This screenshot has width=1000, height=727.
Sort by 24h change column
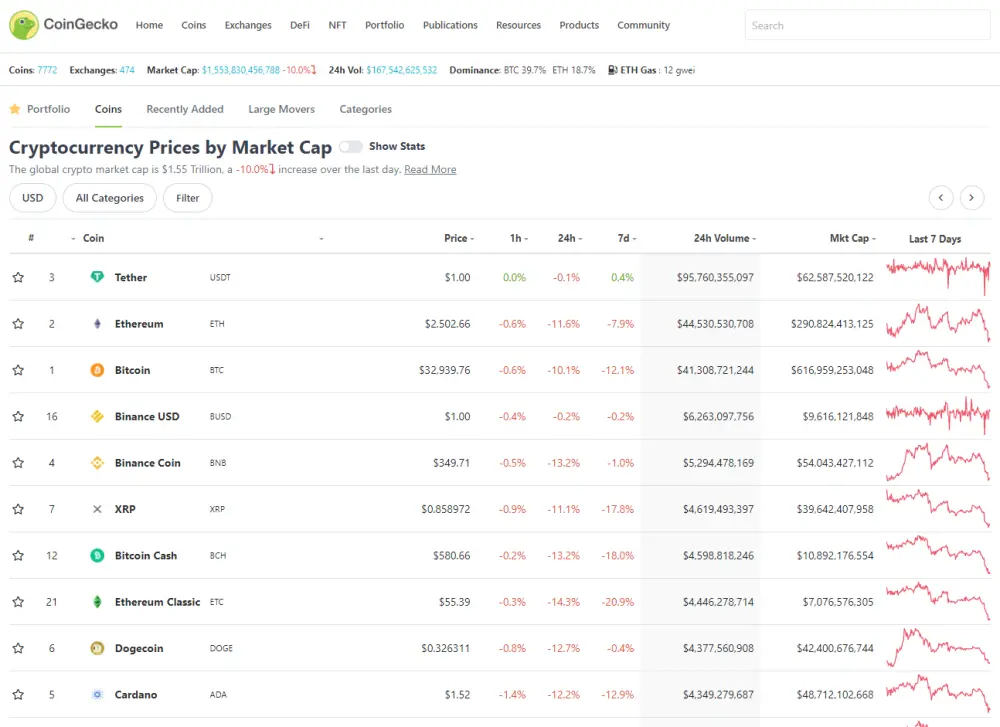(x=570, y=238)
